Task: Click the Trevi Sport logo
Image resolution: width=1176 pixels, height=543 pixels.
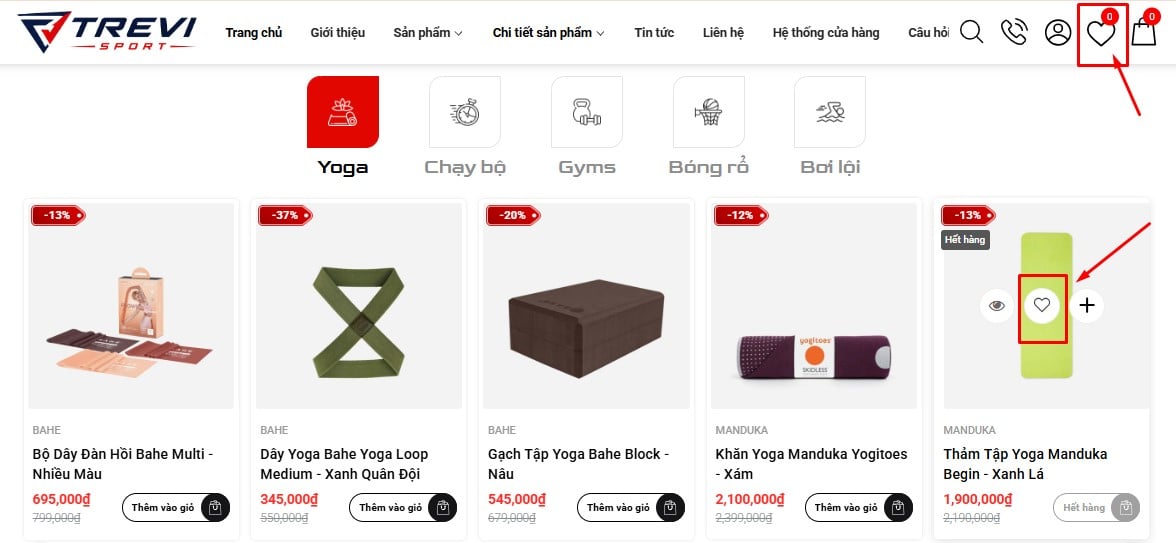Action: click(x=107, y=32)
